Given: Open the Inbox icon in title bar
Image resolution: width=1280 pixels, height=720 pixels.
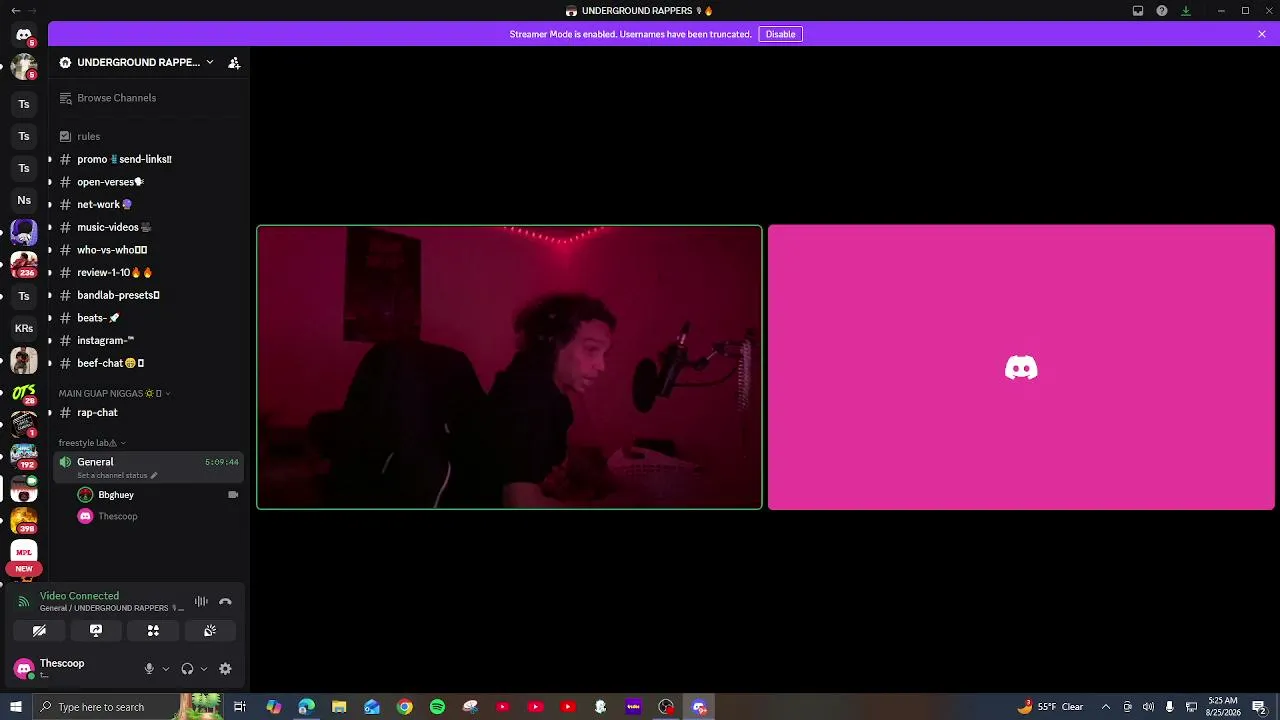Looking at the screenshot, I should 1138,11.
